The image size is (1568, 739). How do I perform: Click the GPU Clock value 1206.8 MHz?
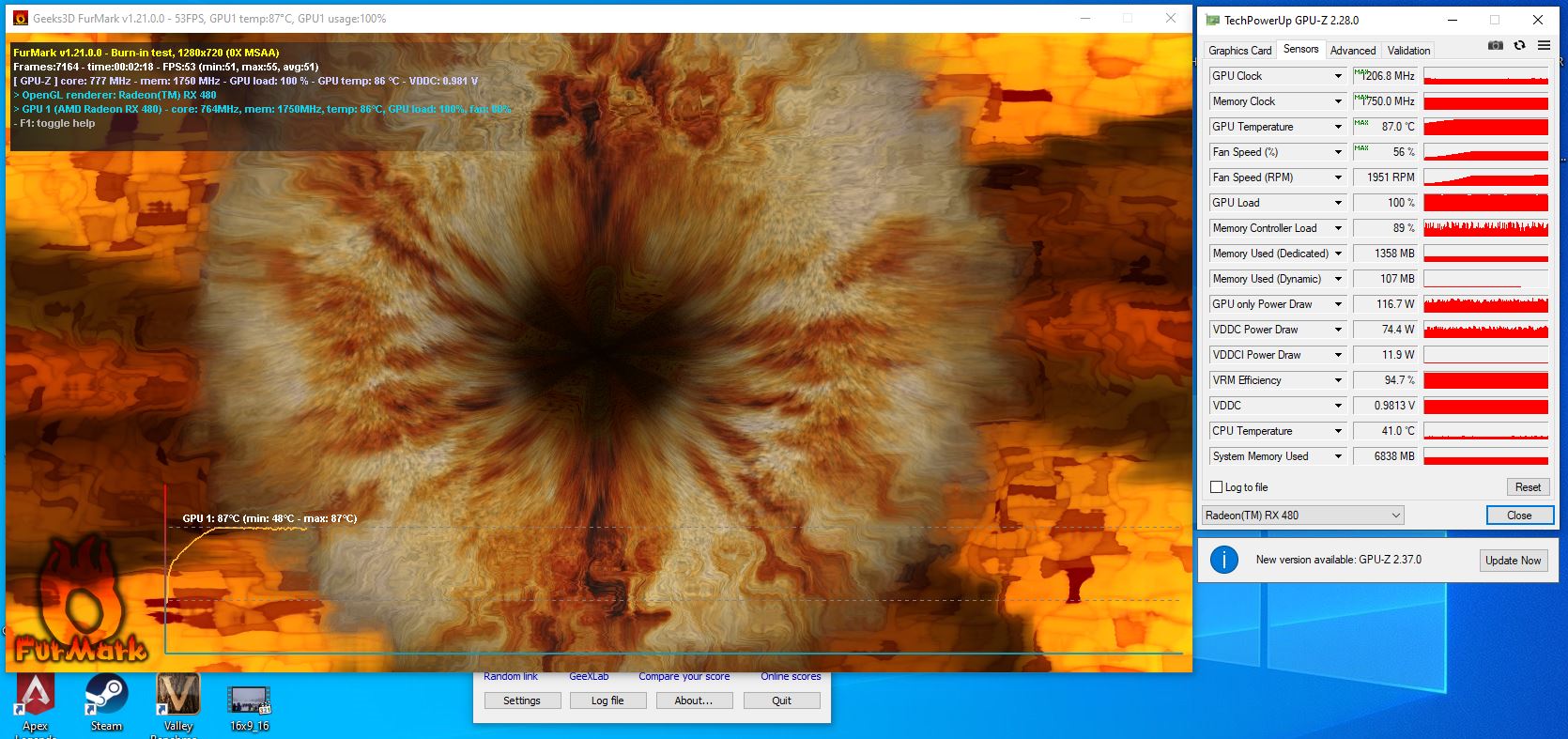[1388, 76]
